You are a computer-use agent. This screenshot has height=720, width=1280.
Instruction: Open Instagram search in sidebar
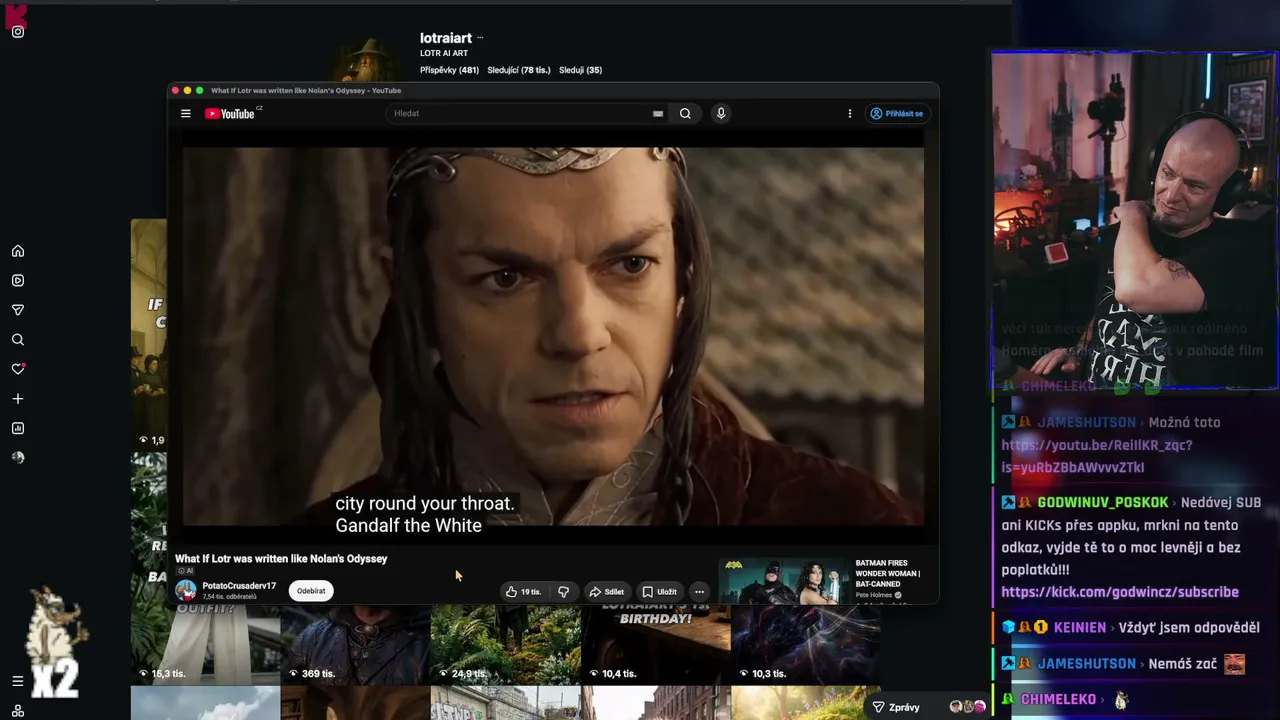(18, 340)
